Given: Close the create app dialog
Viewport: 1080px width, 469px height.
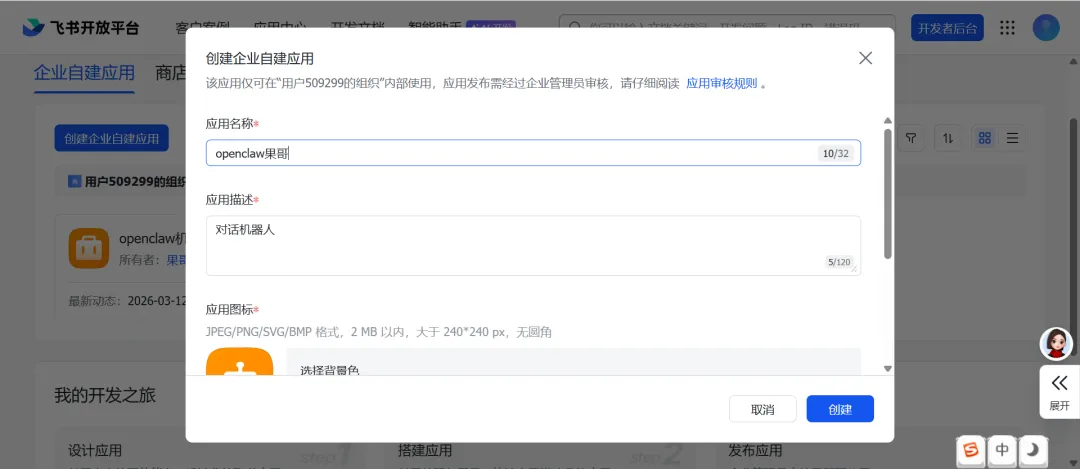Looking at the screenshot, I should click(866, 58).
